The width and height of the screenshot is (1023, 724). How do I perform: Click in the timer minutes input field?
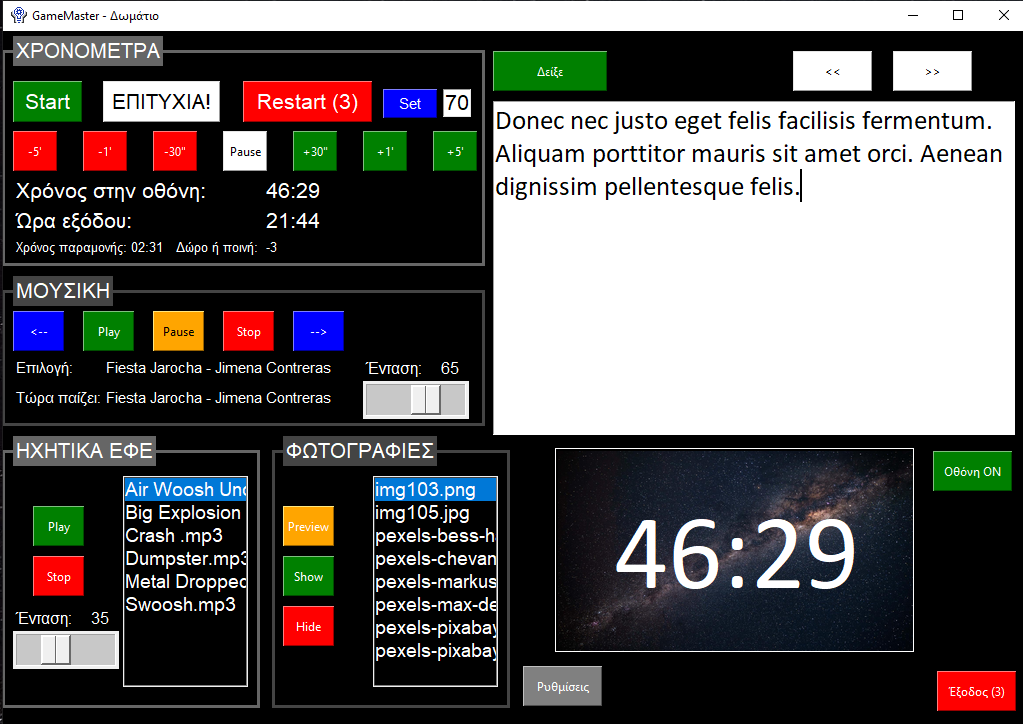pos(456,103)
